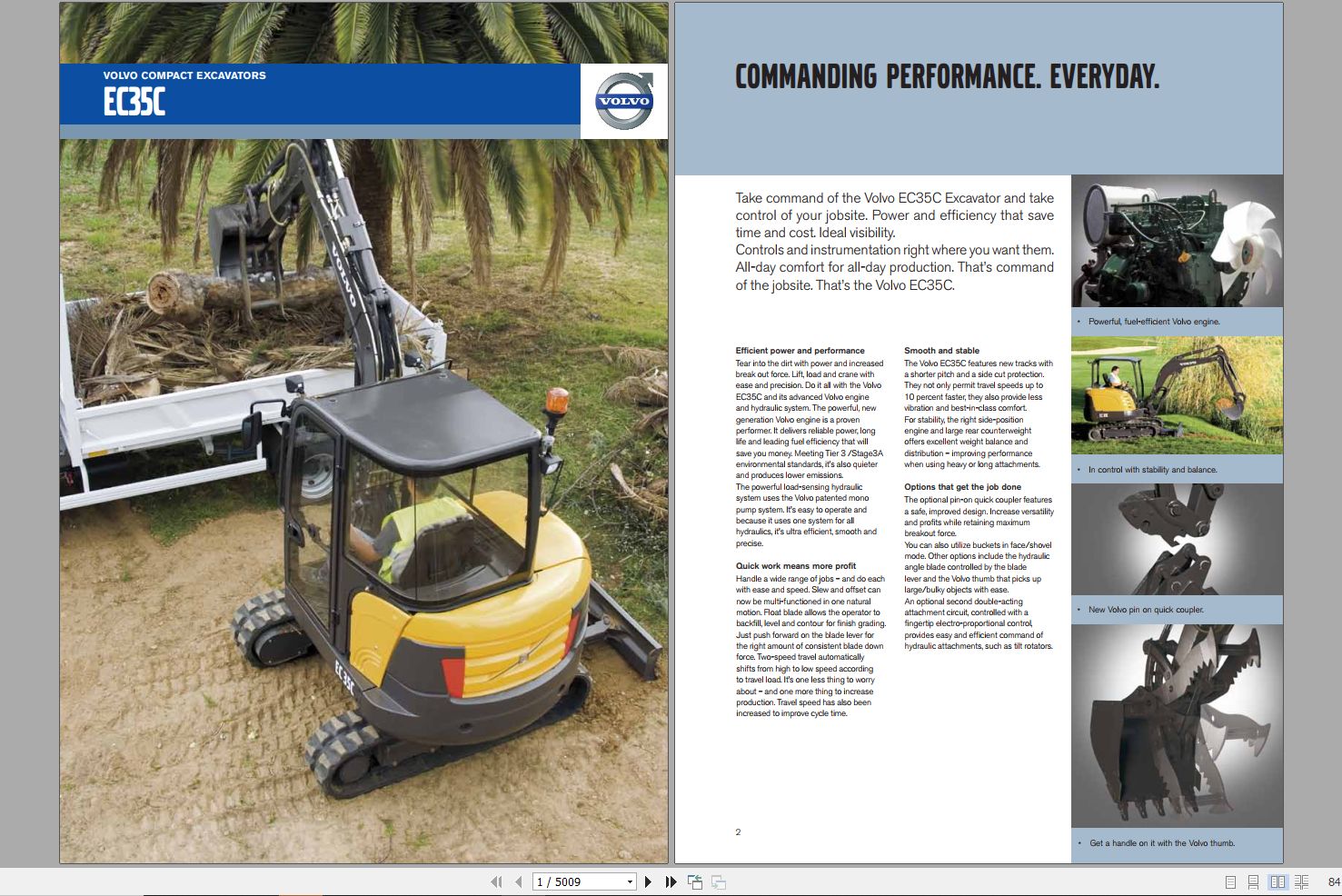
Task: Click caption 'Powerful, fuel-efficient Volvo engine.'
Action: [x=1154, y=322]
